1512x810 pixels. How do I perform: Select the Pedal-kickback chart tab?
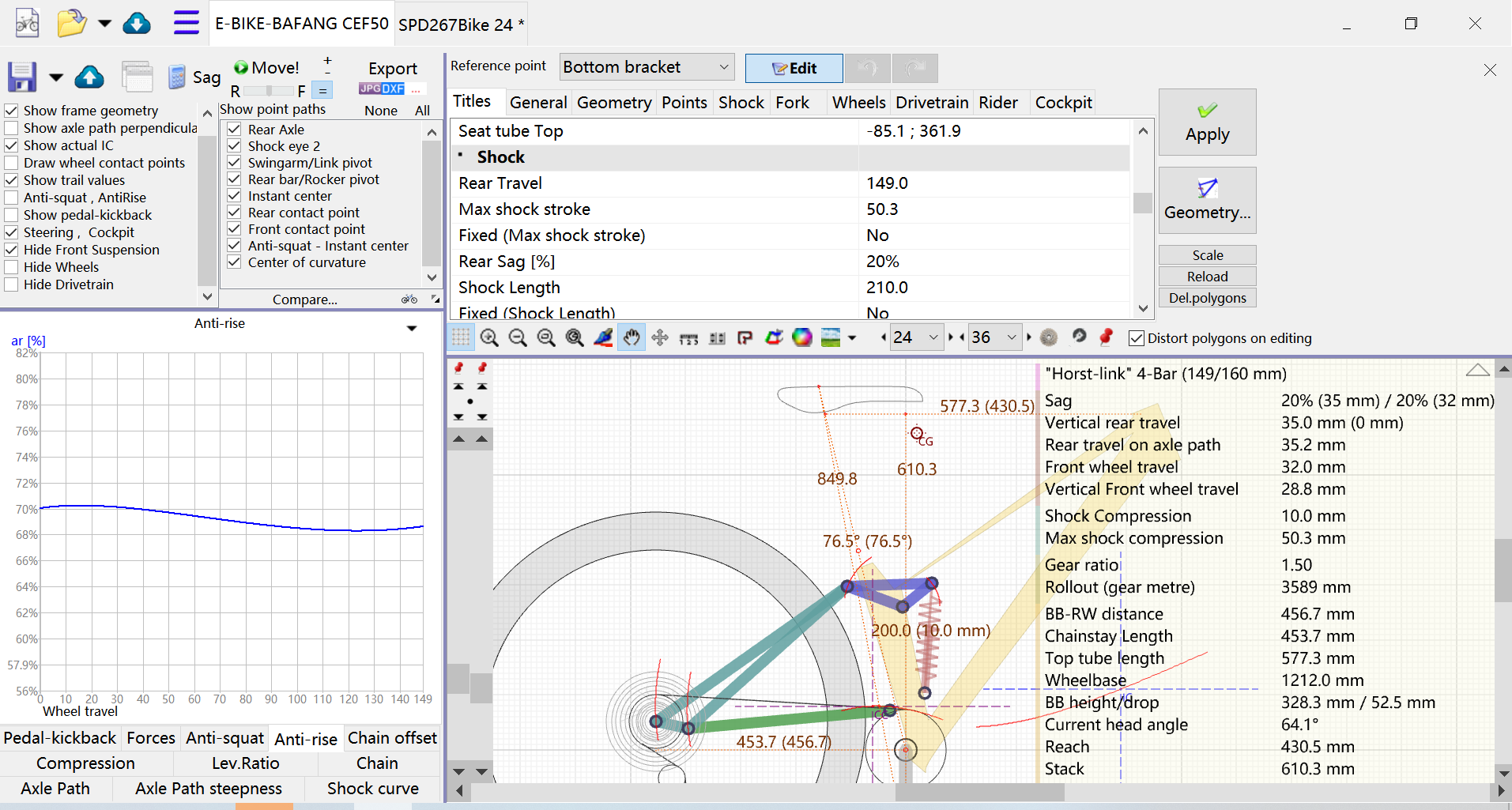coord(60,738)
